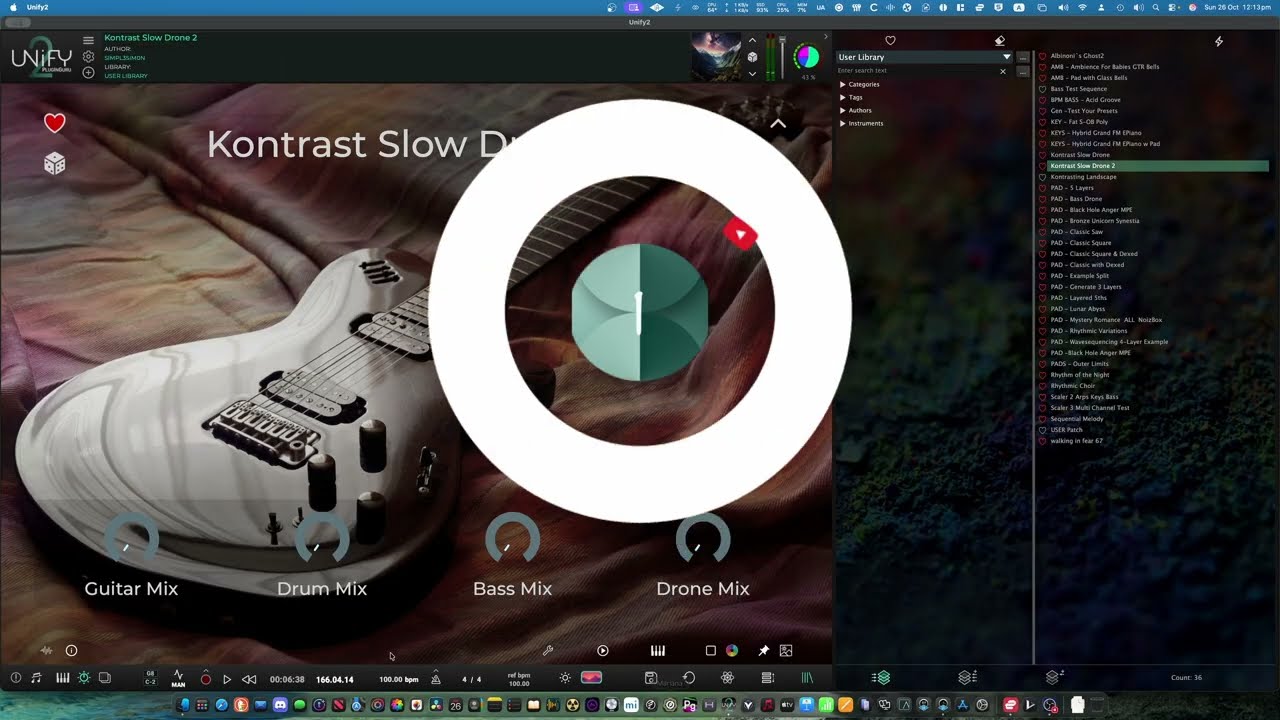Save the patch with floppy disk icon
The image size is (1280, 720).
pos(651,678)
